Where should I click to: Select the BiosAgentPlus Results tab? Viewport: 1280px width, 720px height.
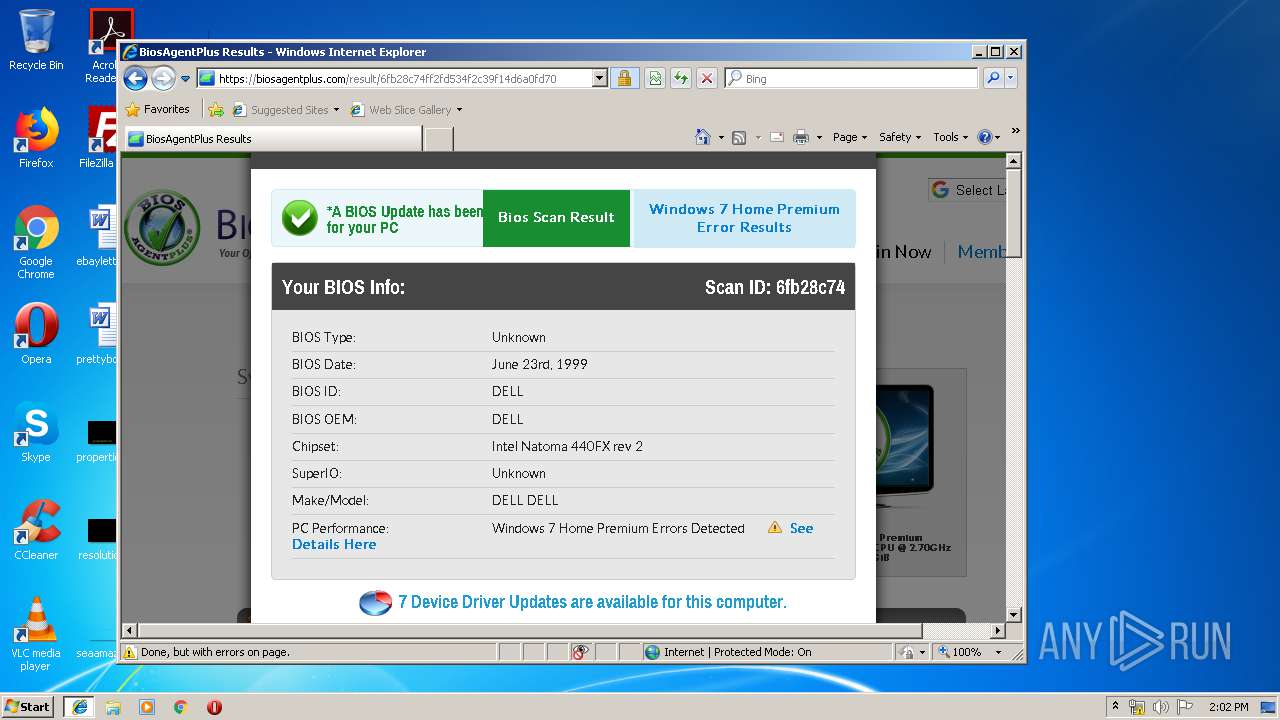[x=272, y=139]
